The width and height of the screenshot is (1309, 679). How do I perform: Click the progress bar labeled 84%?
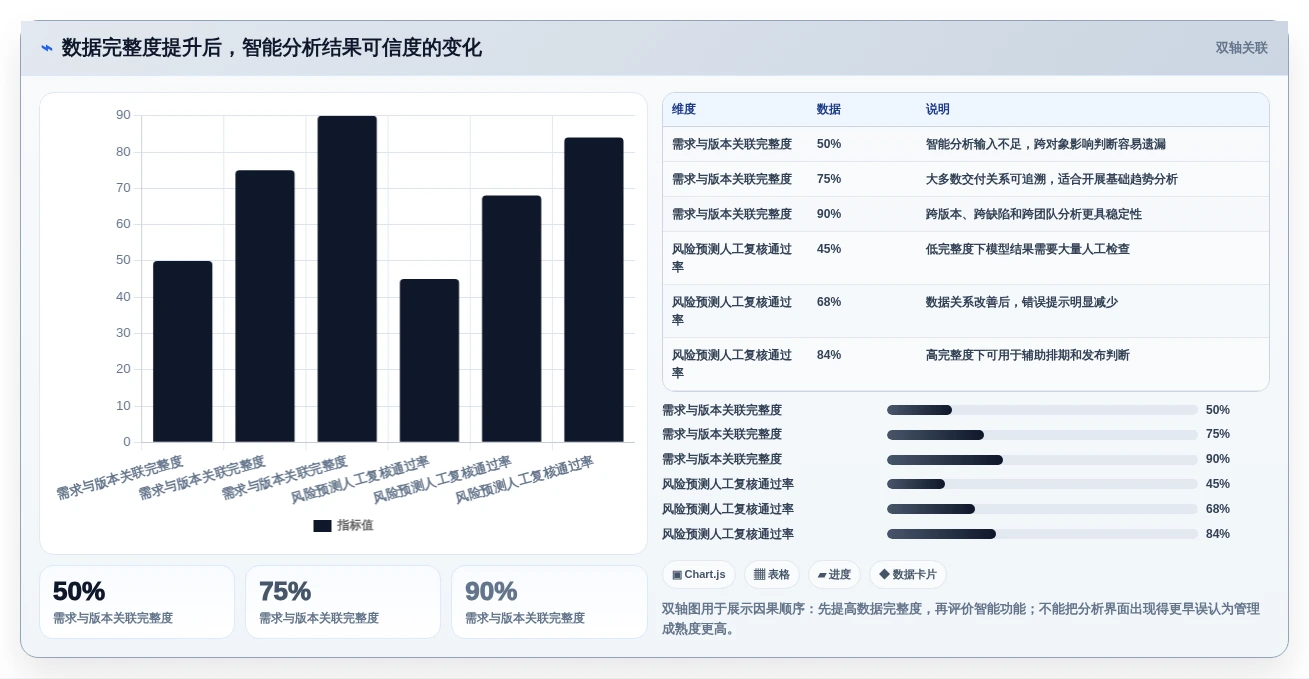[1042, 534]
